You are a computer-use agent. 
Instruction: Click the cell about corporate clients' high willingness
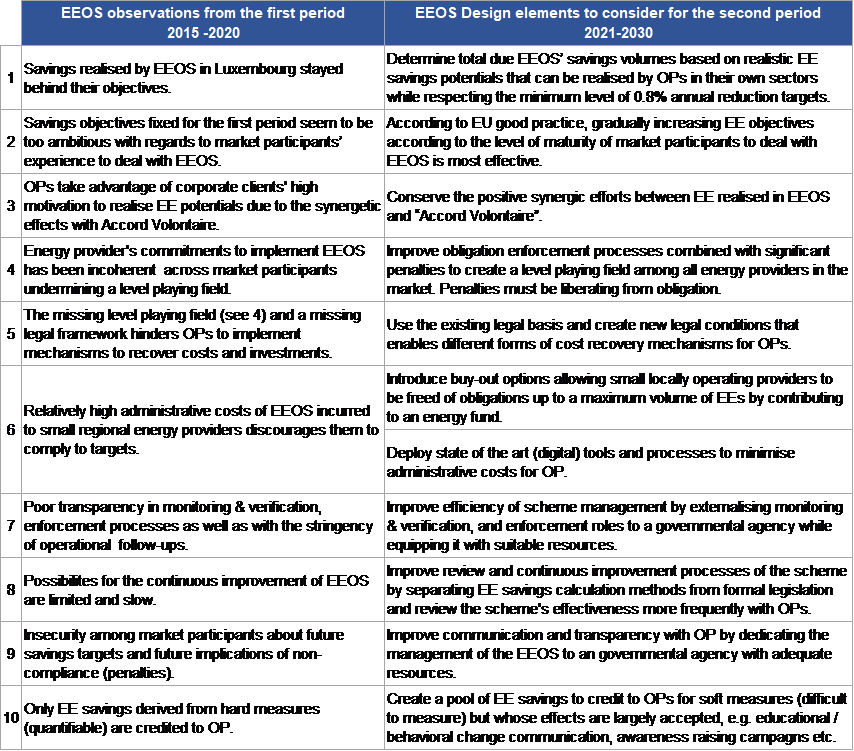(x=203, y=204)
